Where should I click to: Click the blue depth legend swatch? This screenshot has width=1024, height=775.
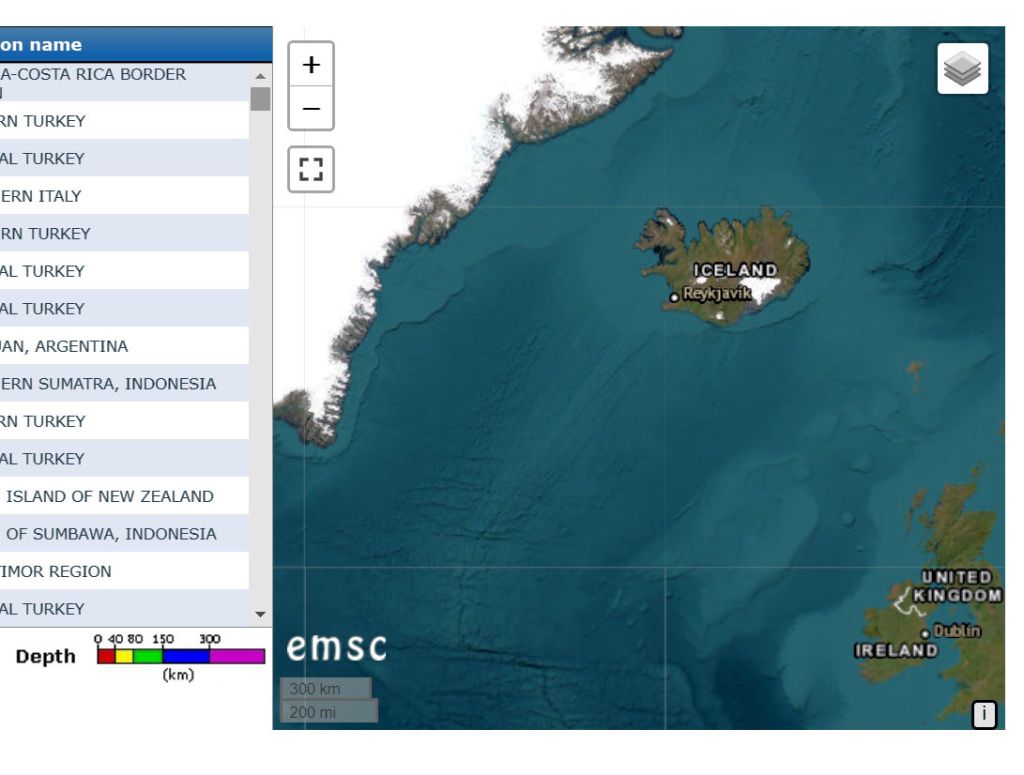tap(185, 657)
